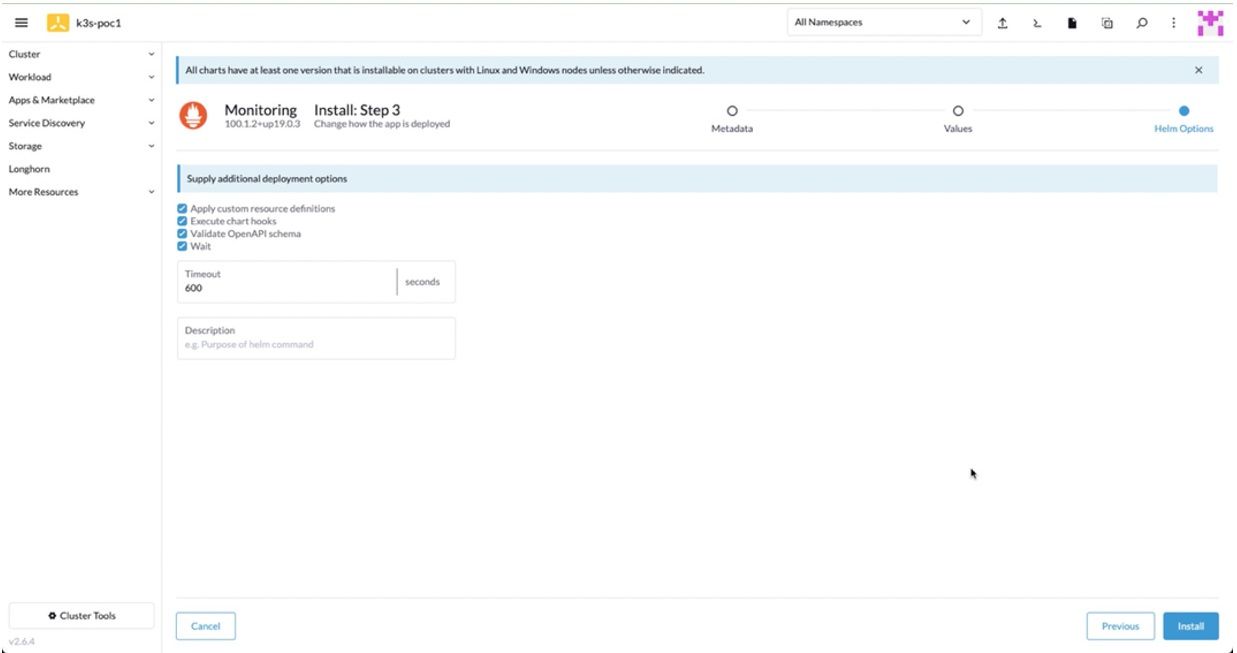Click the Previous button
Image resolution: width=1237 pixels, height=653 pixels.
click(x=1120, y=626)
